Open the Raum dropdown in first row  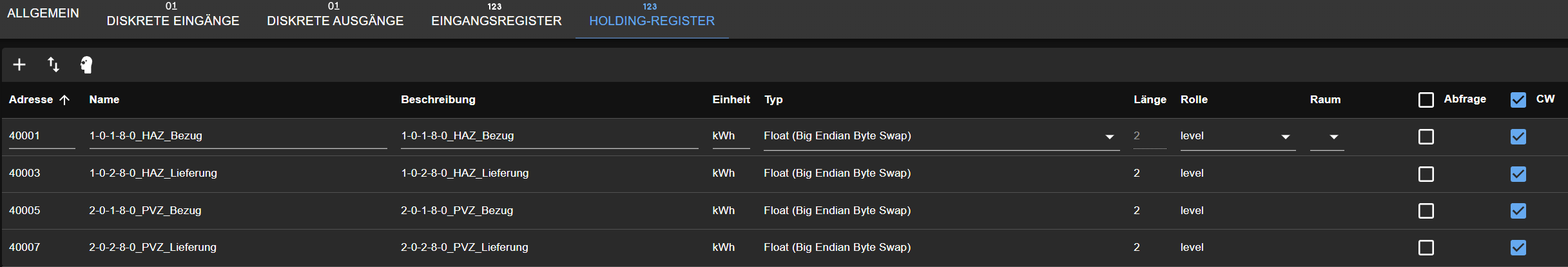(1333, 137)
